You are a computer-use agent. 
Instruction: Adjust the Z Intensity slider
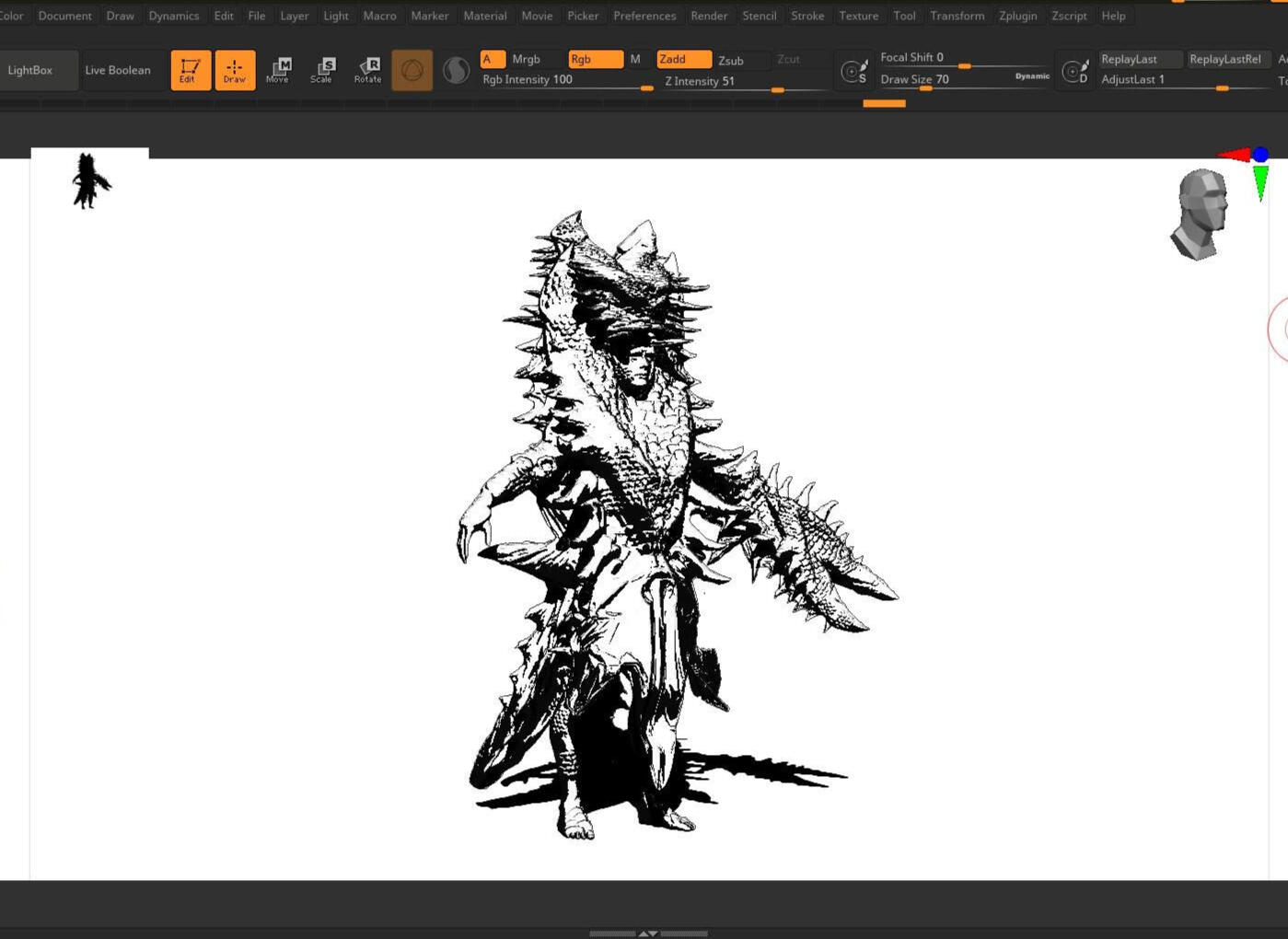coord(745,82)
